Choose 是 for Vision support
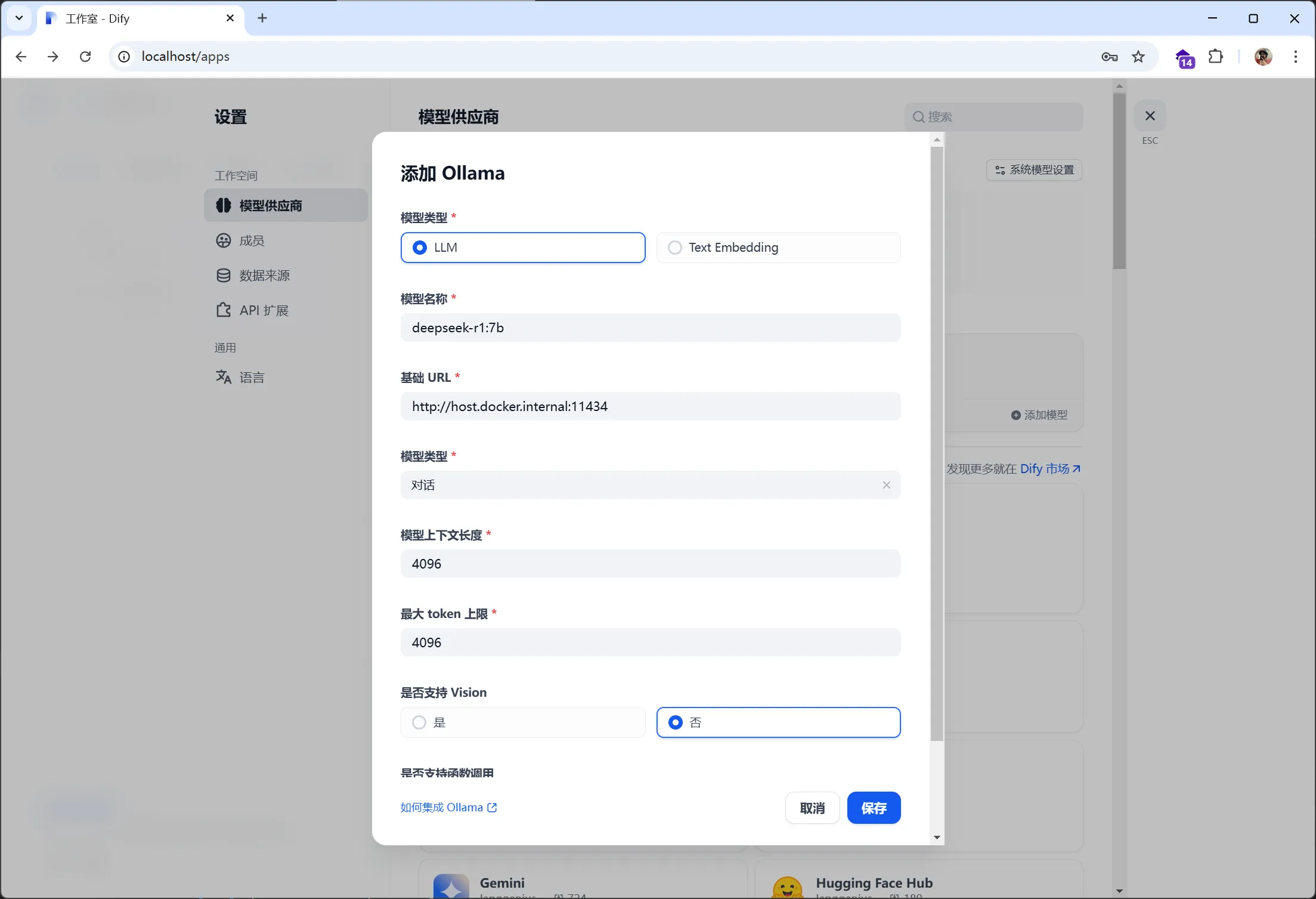The height and width of the screenshot is (899, 1316). (523, 722)
